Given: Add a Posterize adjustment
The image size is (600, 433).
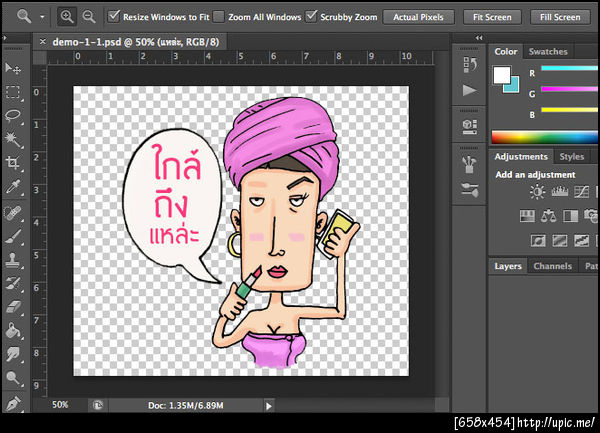Looking at the screenshot, I should (559, 241).
